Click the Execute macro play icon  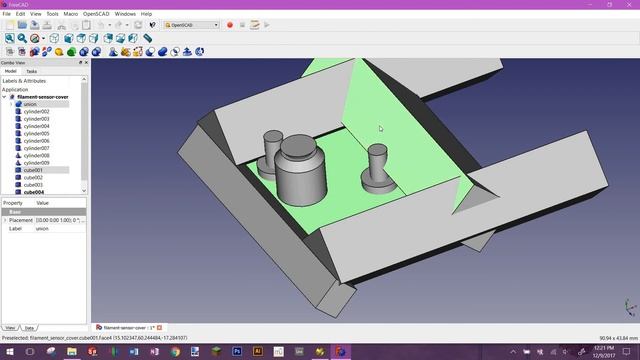tap(267, 25)
